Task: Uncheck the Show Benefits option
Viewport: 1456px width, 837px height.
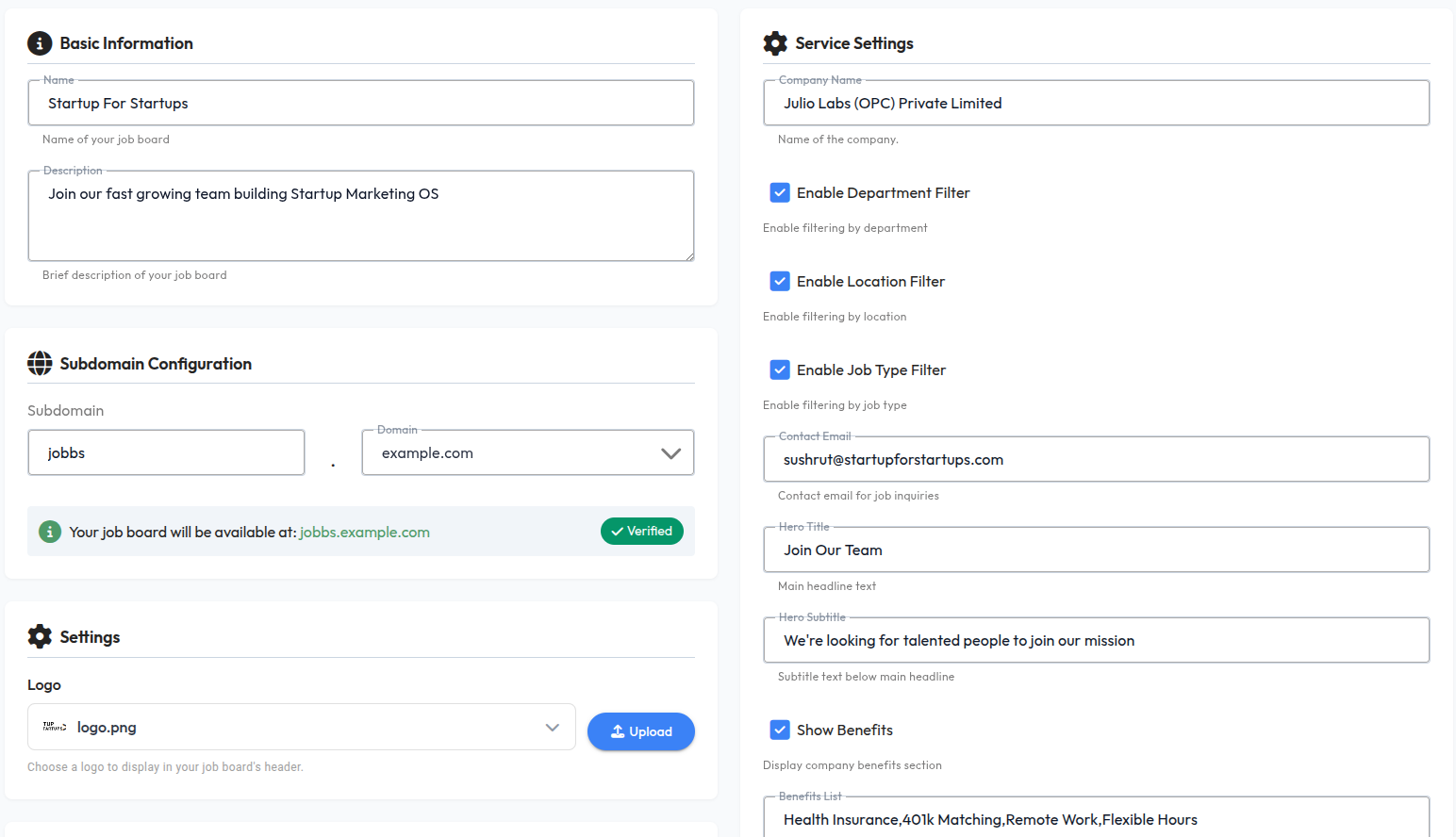Action: [x=780, y=730]
